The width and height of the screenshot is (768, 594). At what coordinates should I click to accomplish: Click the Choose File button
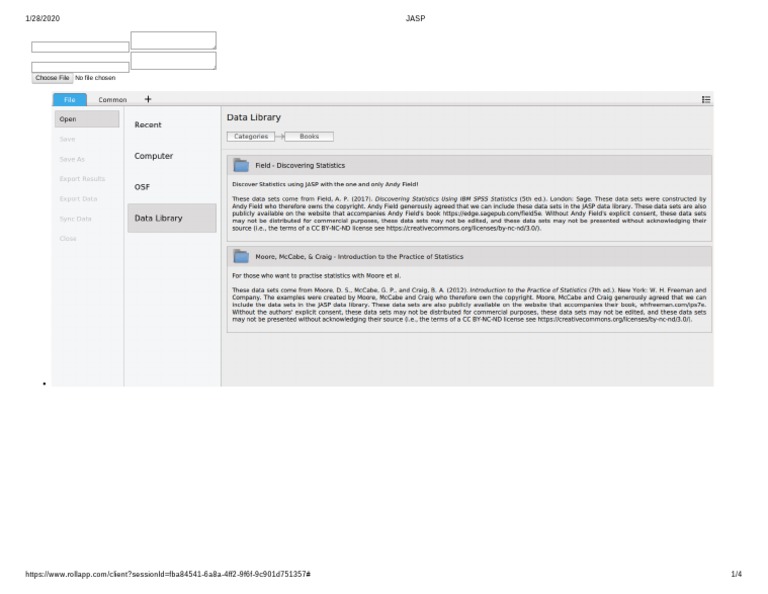tap(52, 78)
